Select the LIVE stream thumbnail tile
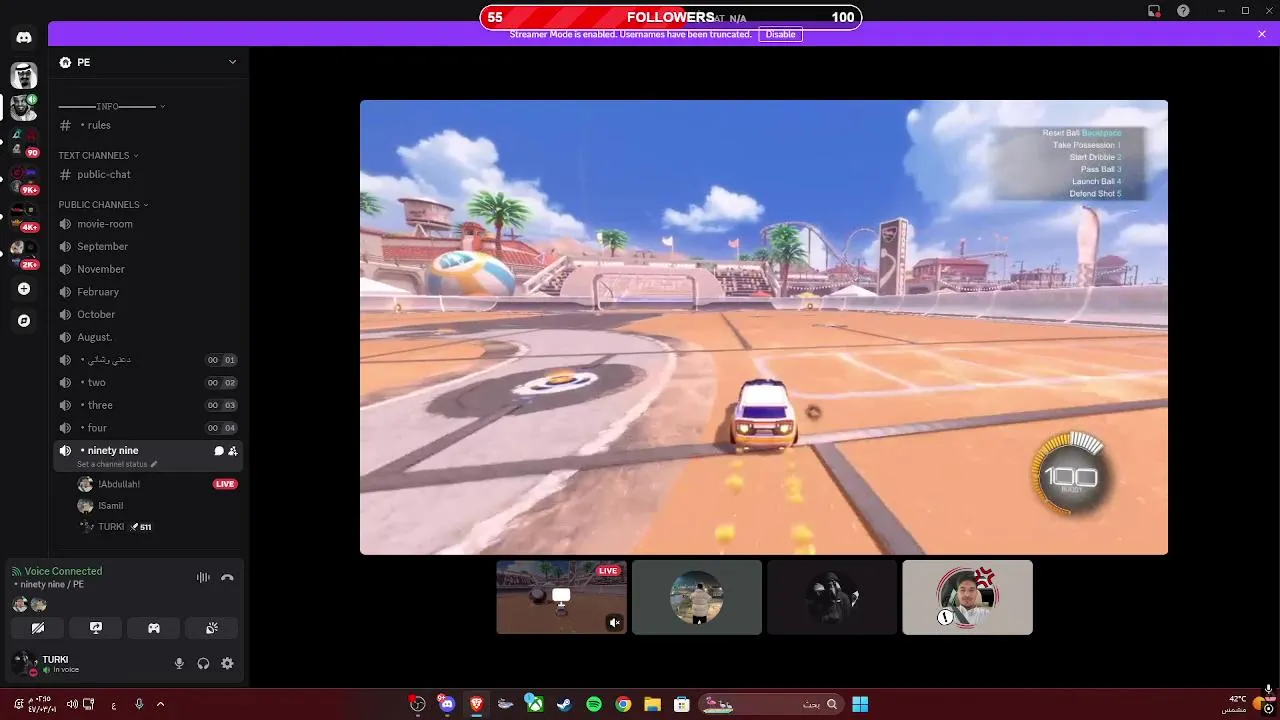The width and height of the screenshot is (1280, 720). pos(562,597)
